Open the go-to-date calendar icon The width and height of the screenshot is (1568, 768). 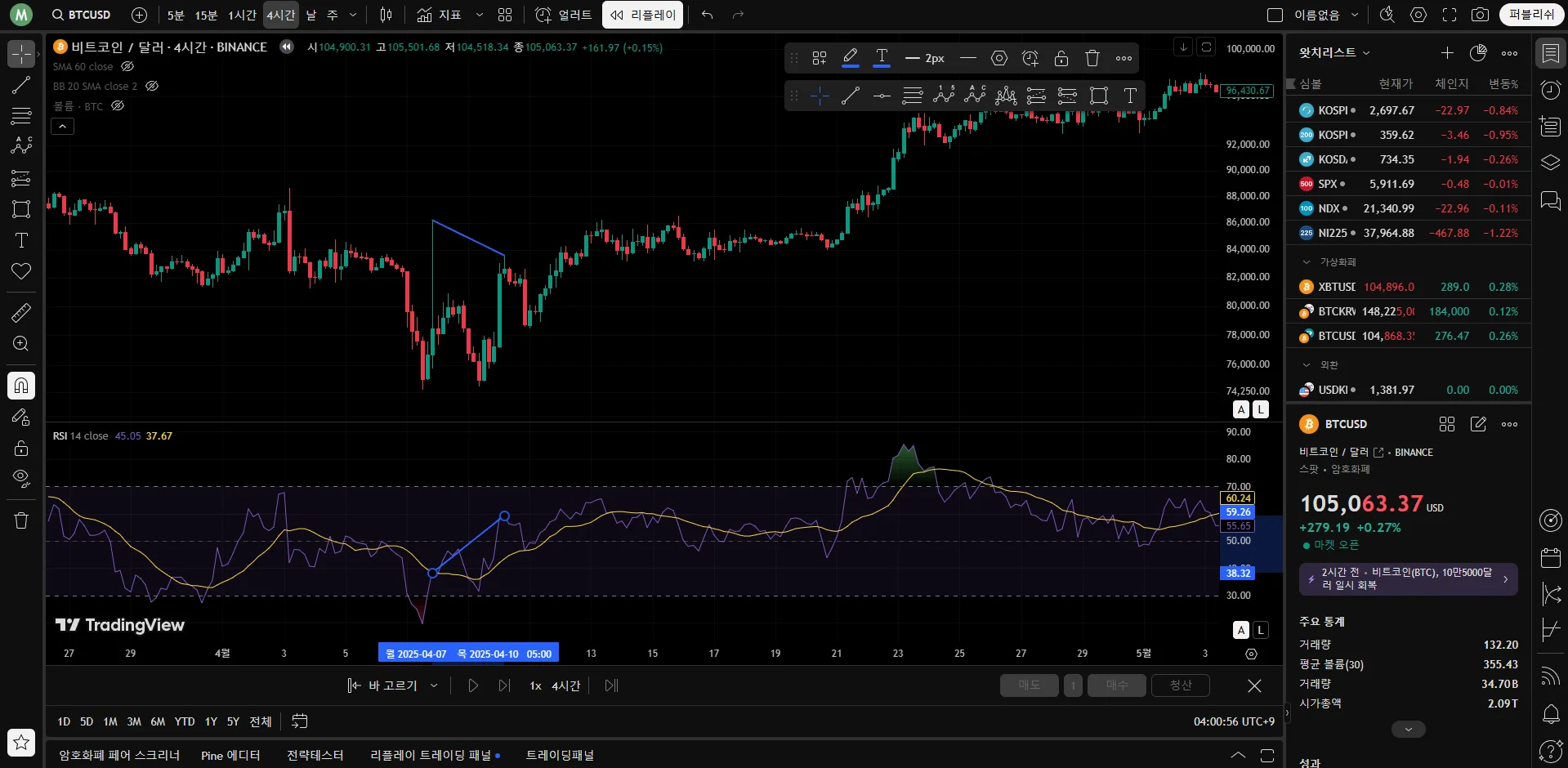coord(300,721)
